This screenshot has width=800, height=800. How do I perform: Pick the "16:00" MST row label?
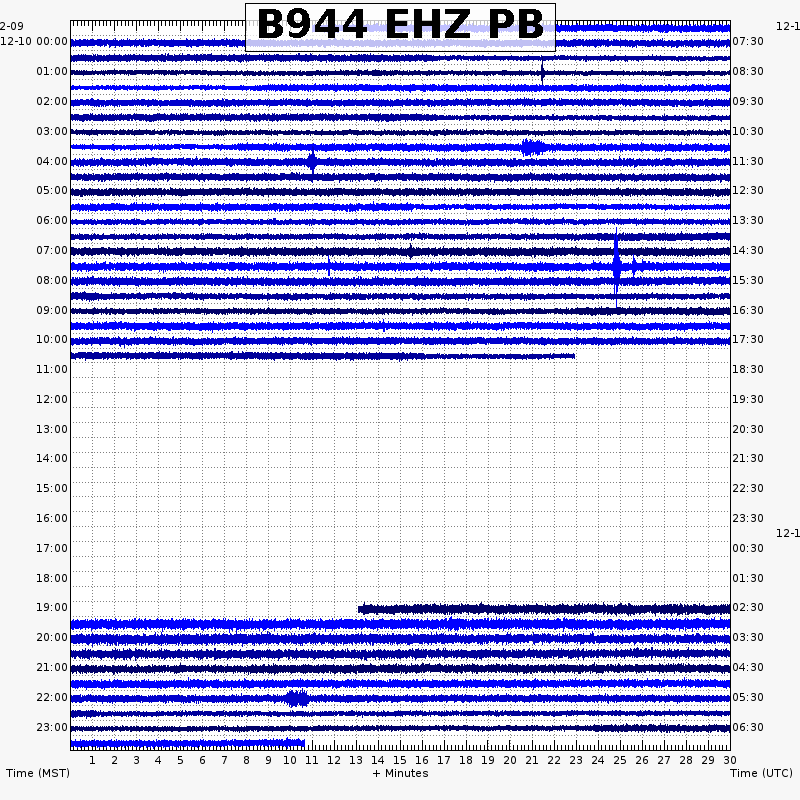pyautogui.click(x=52, y=518)
